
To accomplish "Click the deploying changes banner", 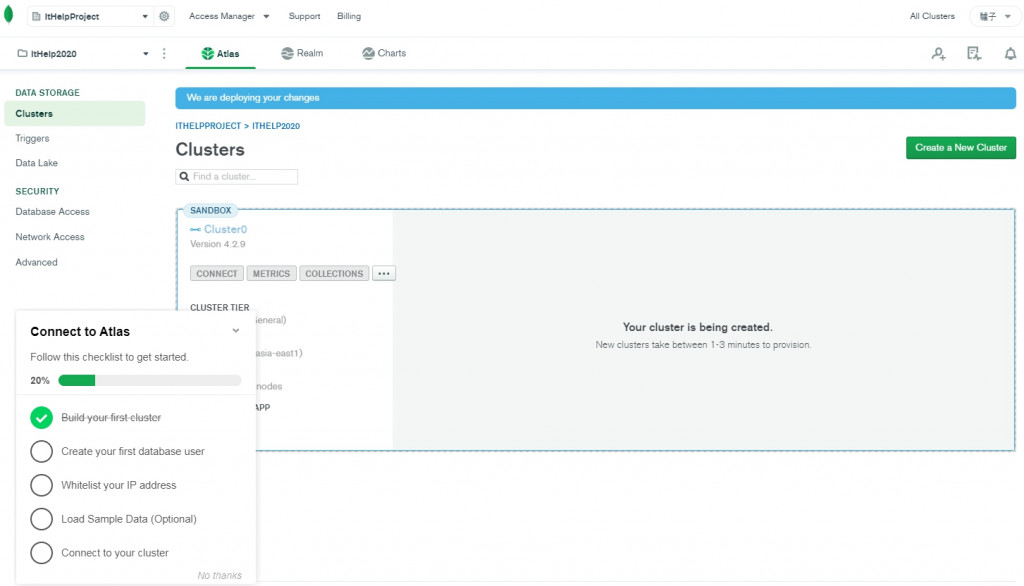I will click(x=596, y=98).
